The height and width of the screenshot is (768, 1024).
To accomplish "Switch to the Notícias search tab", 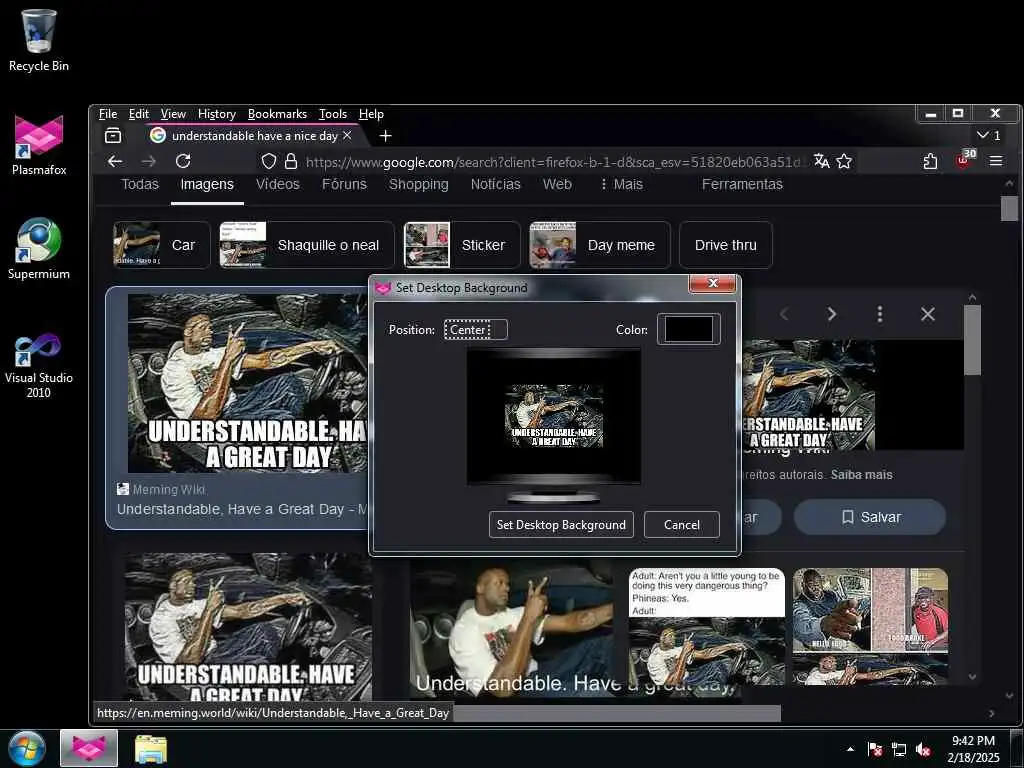I will [x=496, y=184].
